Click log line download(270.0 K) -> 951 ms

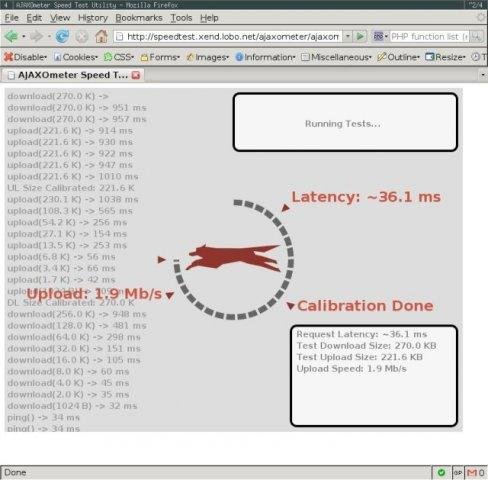[x=77, y=108]
